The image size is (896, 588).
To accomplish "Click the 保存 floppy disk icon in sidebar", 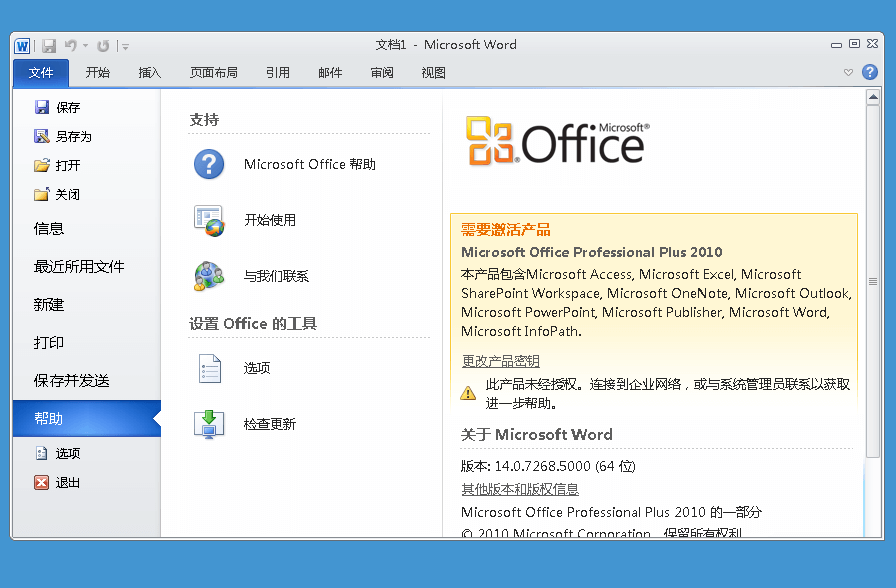I will [42, 107].
